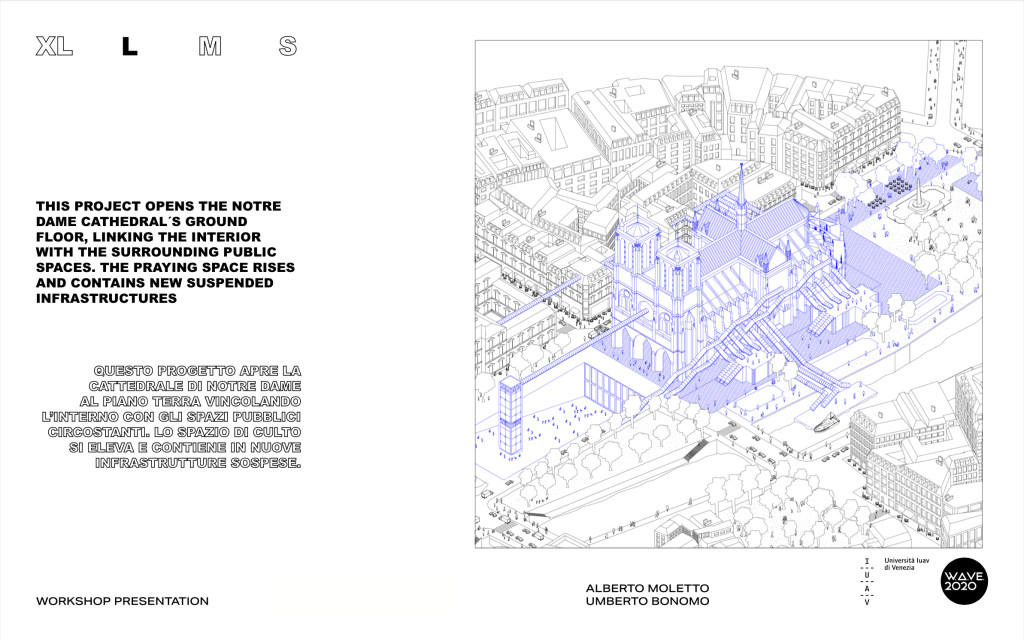Switch to the M size label
This screenshot has width=1024, height=640.
pos(210,47)
